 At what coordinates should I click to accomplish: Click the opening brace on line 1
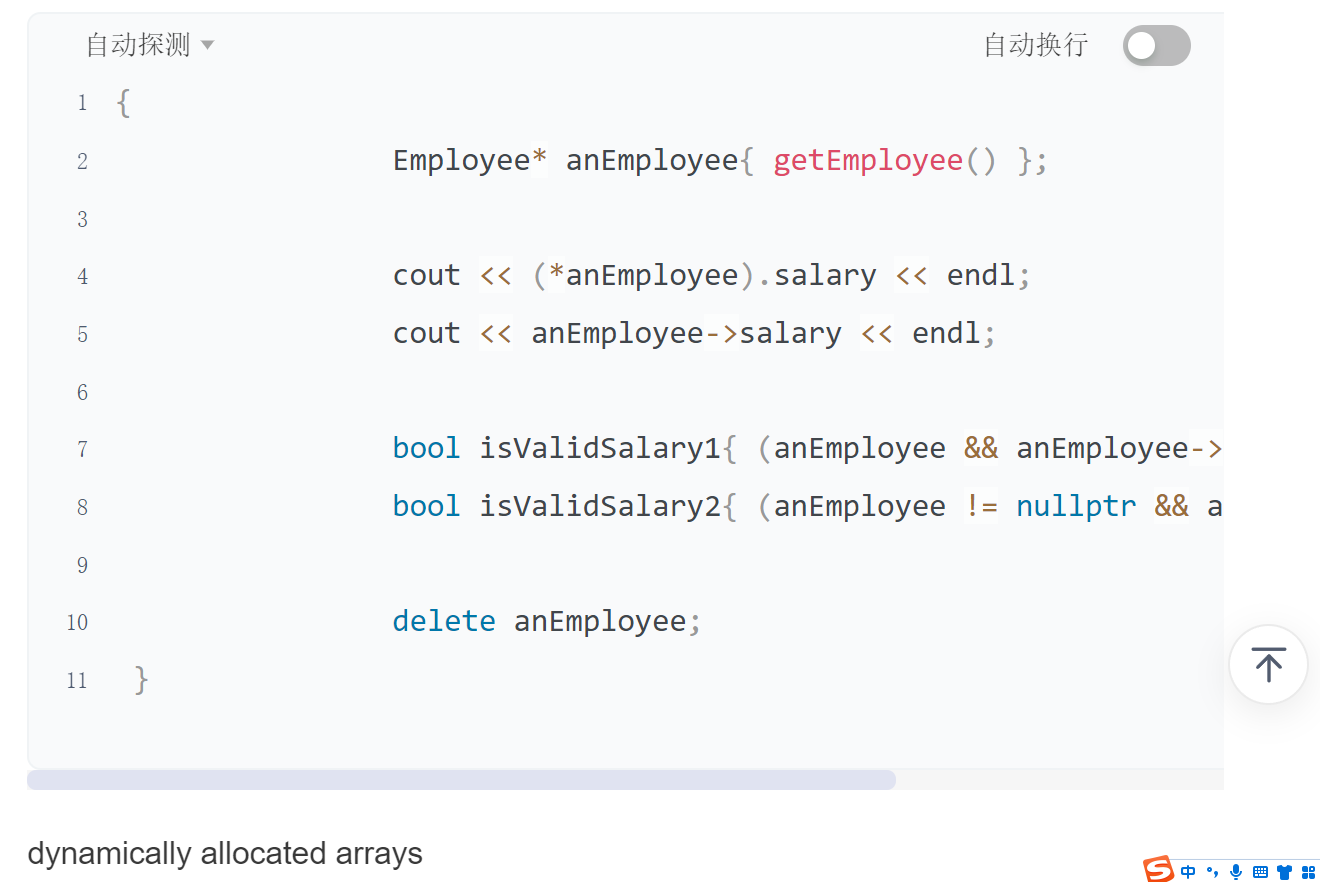[123, 103]
